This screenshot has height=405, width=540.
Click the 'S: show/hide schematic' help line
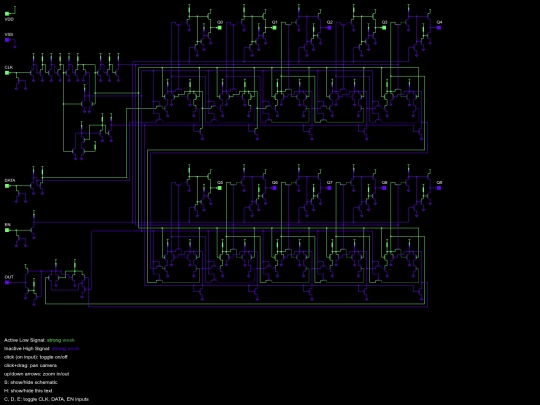pyautogui.click(x=31, y=382)
